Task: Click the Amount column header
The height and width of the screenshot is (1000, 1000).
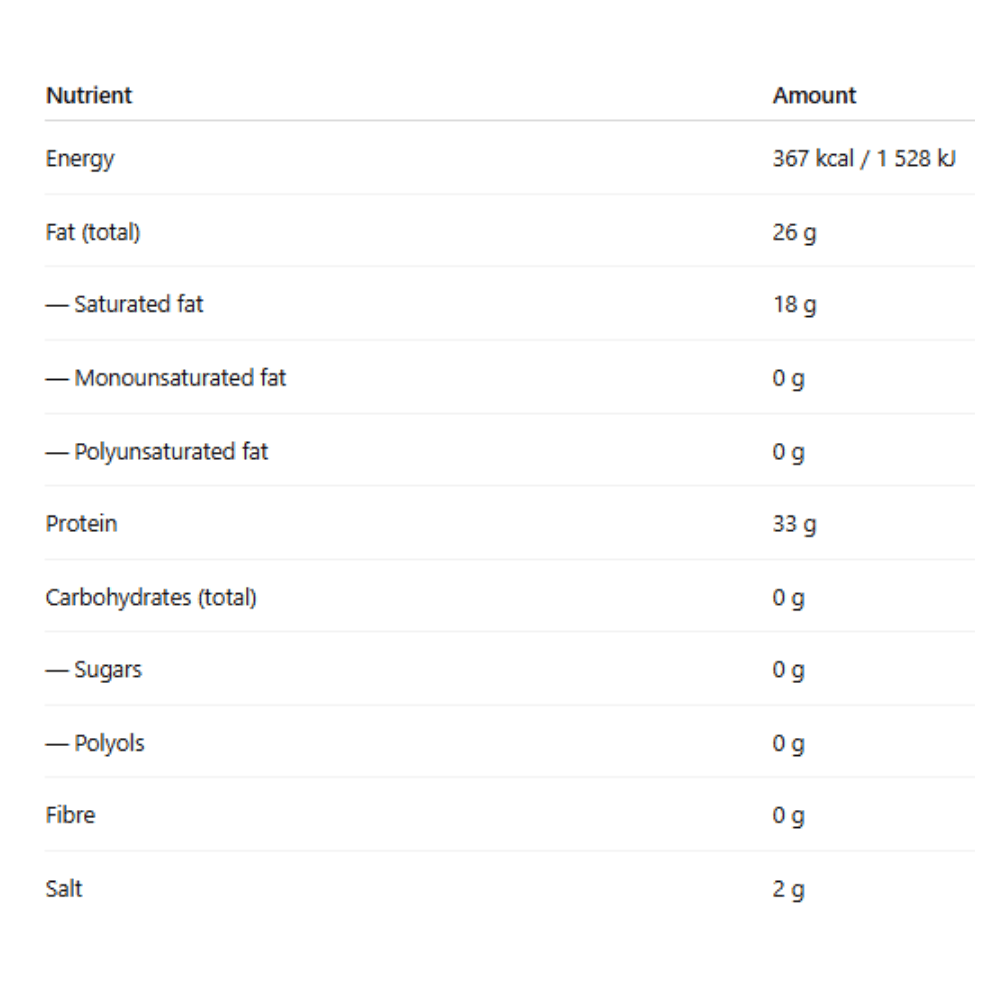Action: coord(814,96)
